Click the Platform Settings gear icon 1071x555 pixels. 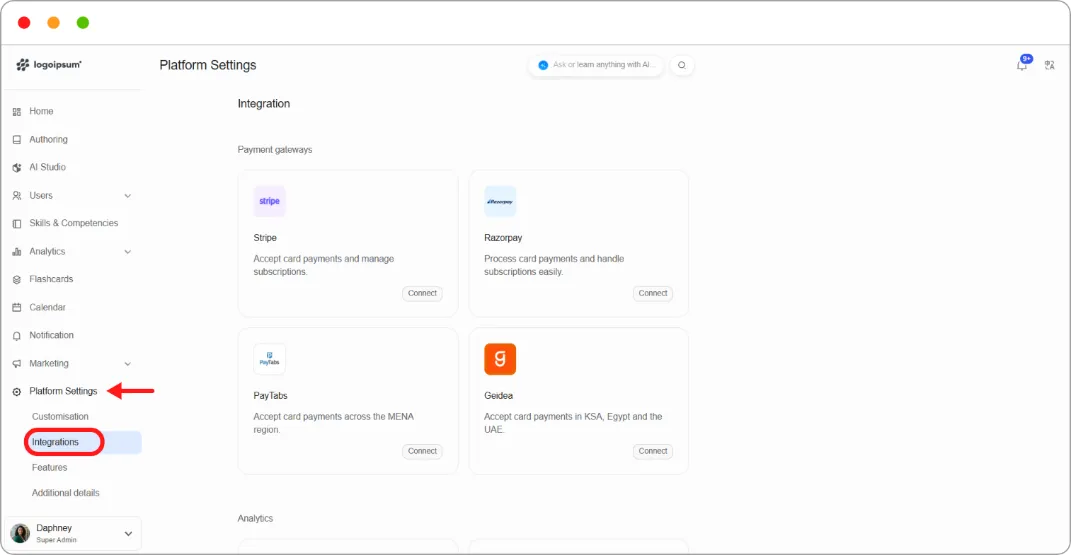coord(17,391)
